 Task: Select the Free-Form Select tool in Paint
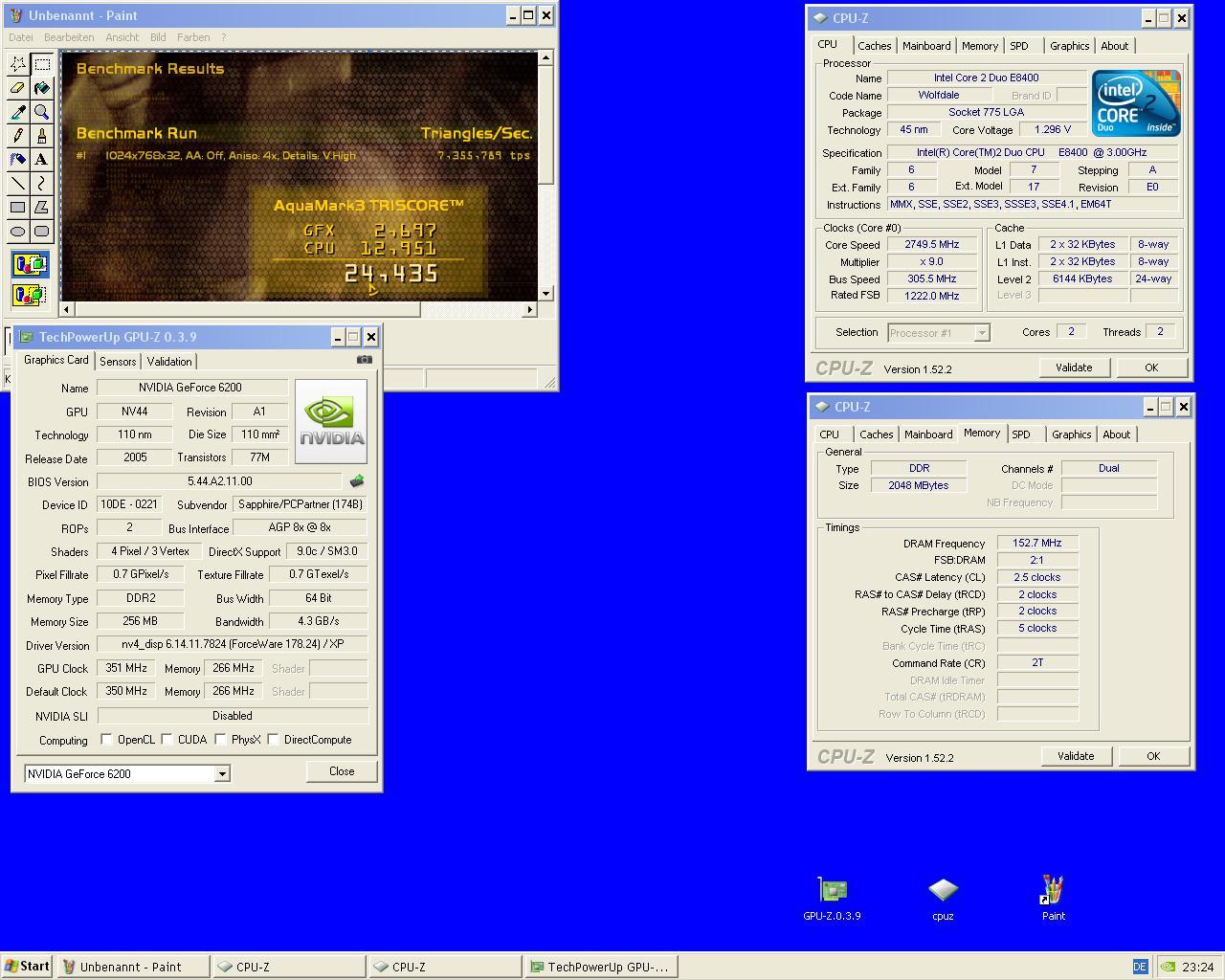point(18,64)
